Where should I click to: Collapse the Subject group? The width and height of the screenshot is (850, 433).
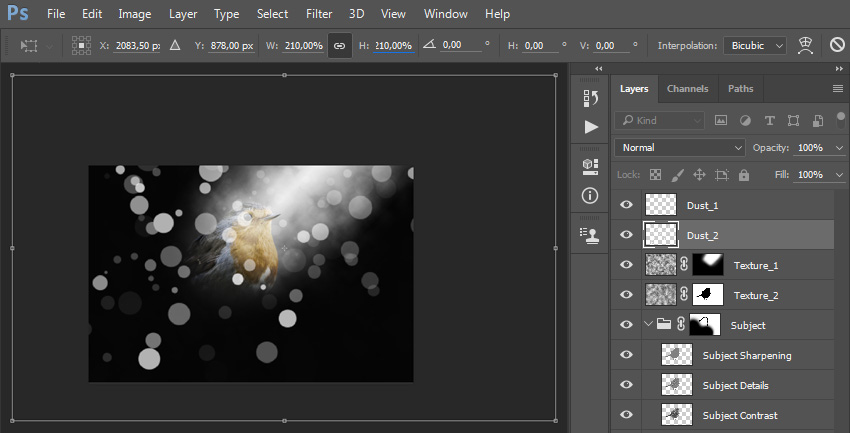[x=648, y=325]
